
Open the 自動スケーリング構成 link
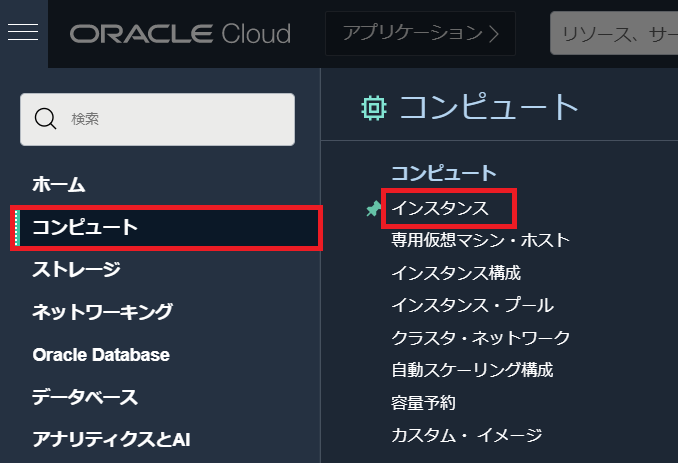coord(471,369)
